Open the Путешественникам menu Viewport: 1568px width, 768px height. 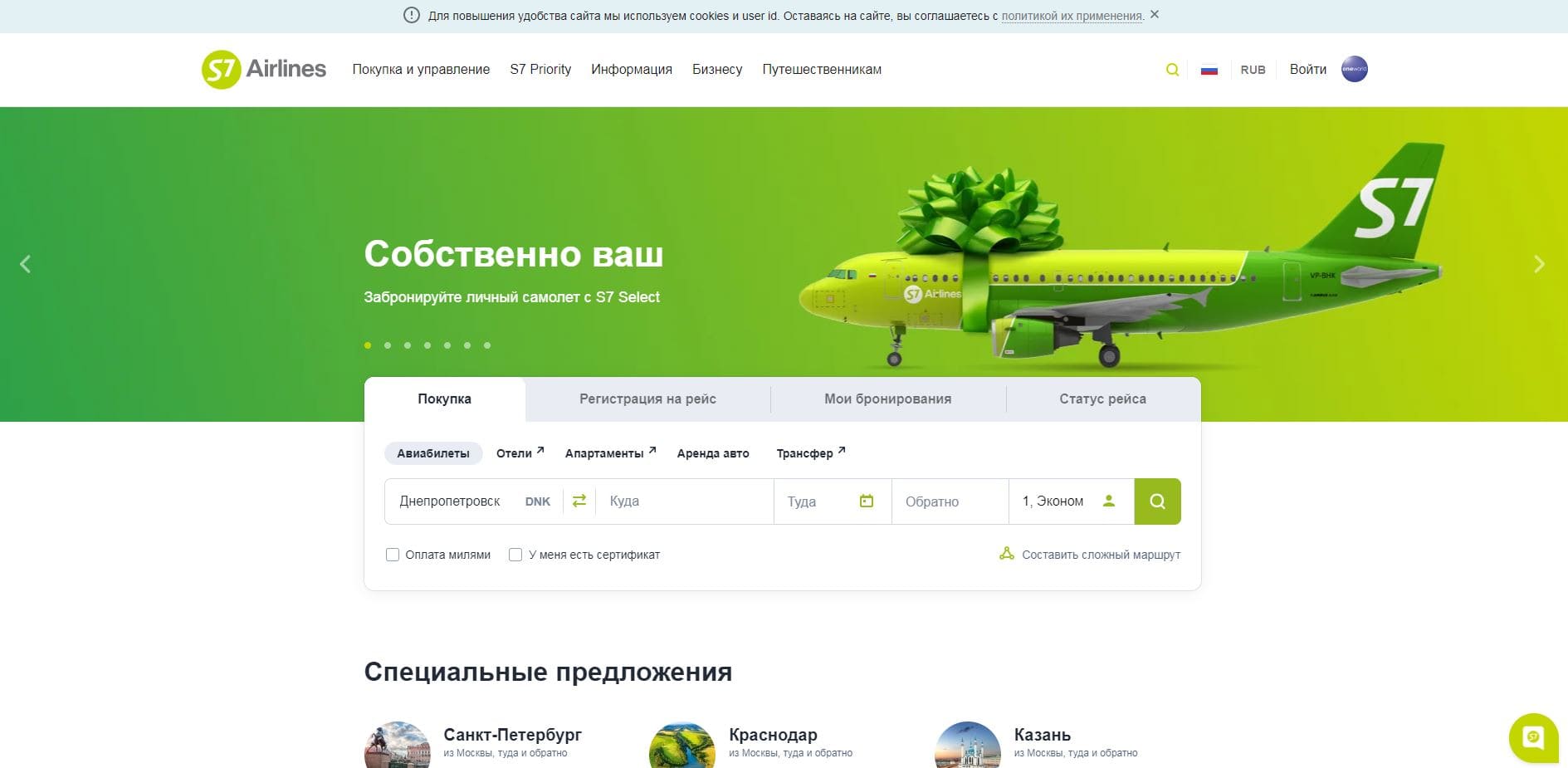pyautogui.click(x=822, y=70)
